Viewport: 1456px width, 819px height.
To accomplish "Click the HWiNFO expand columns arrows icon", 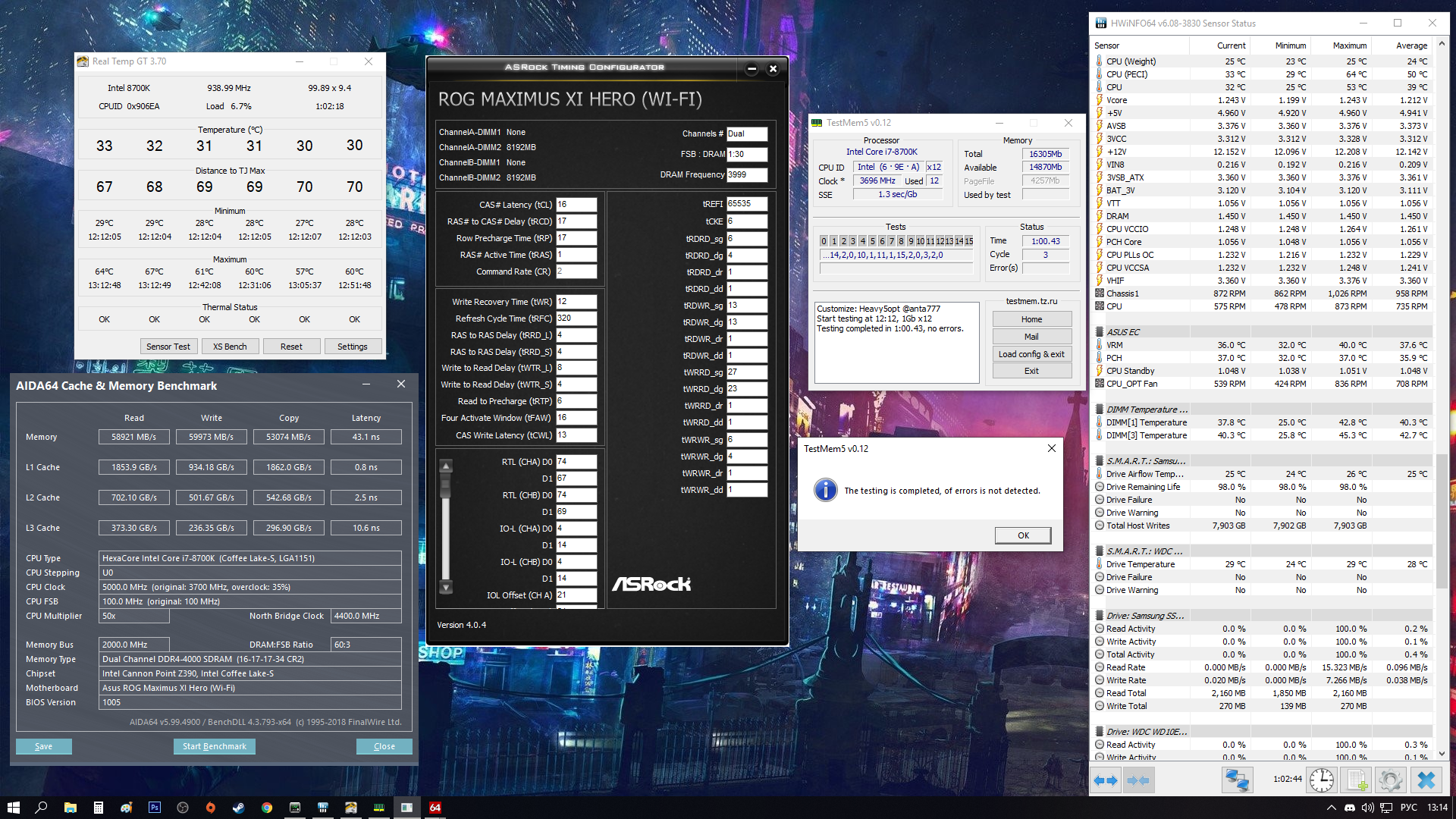I will 1106,780.
